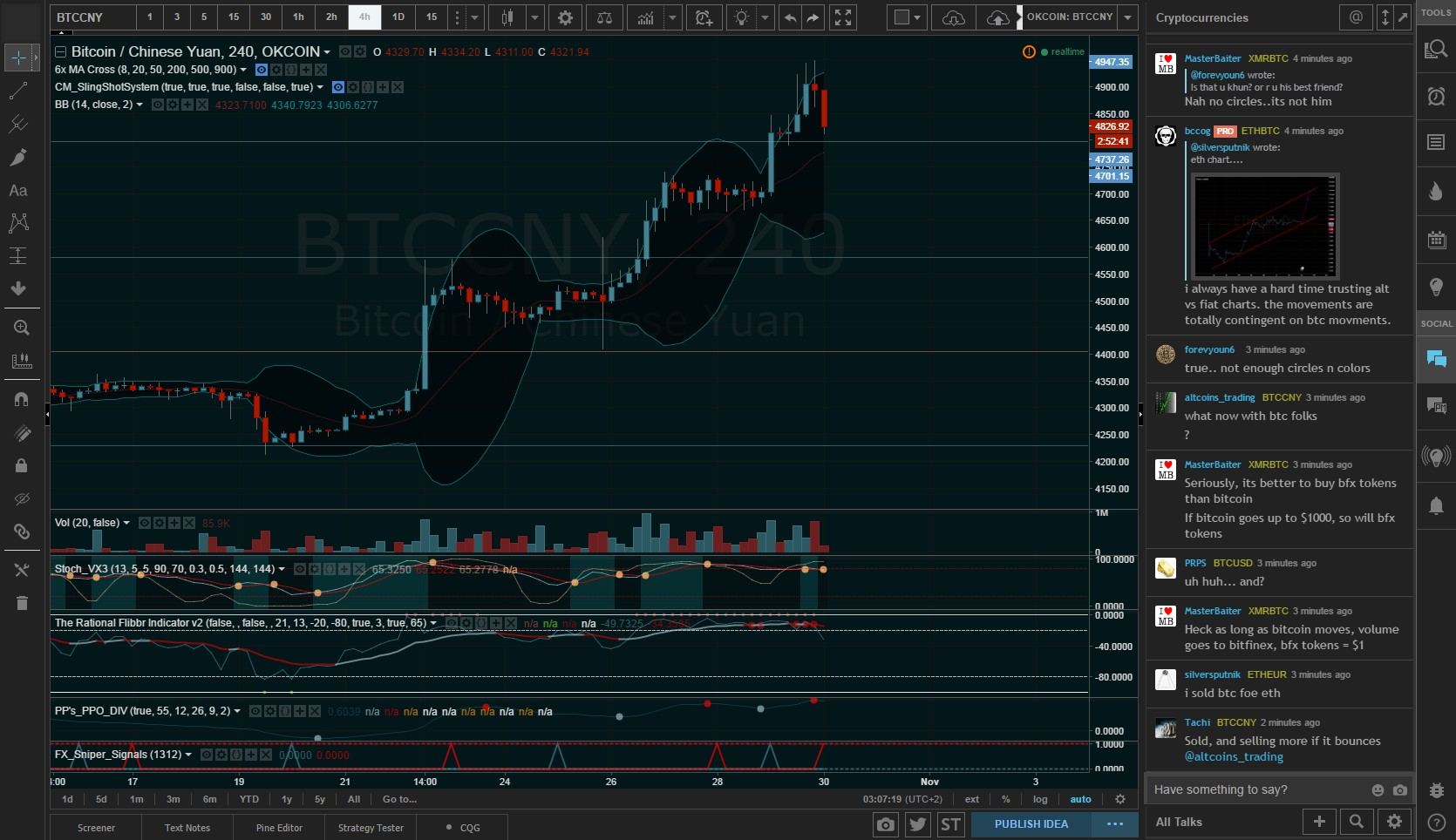The image size is (1456, 840).
Task: Expand the chart style dropdown
Action: (x=534, y=17)
